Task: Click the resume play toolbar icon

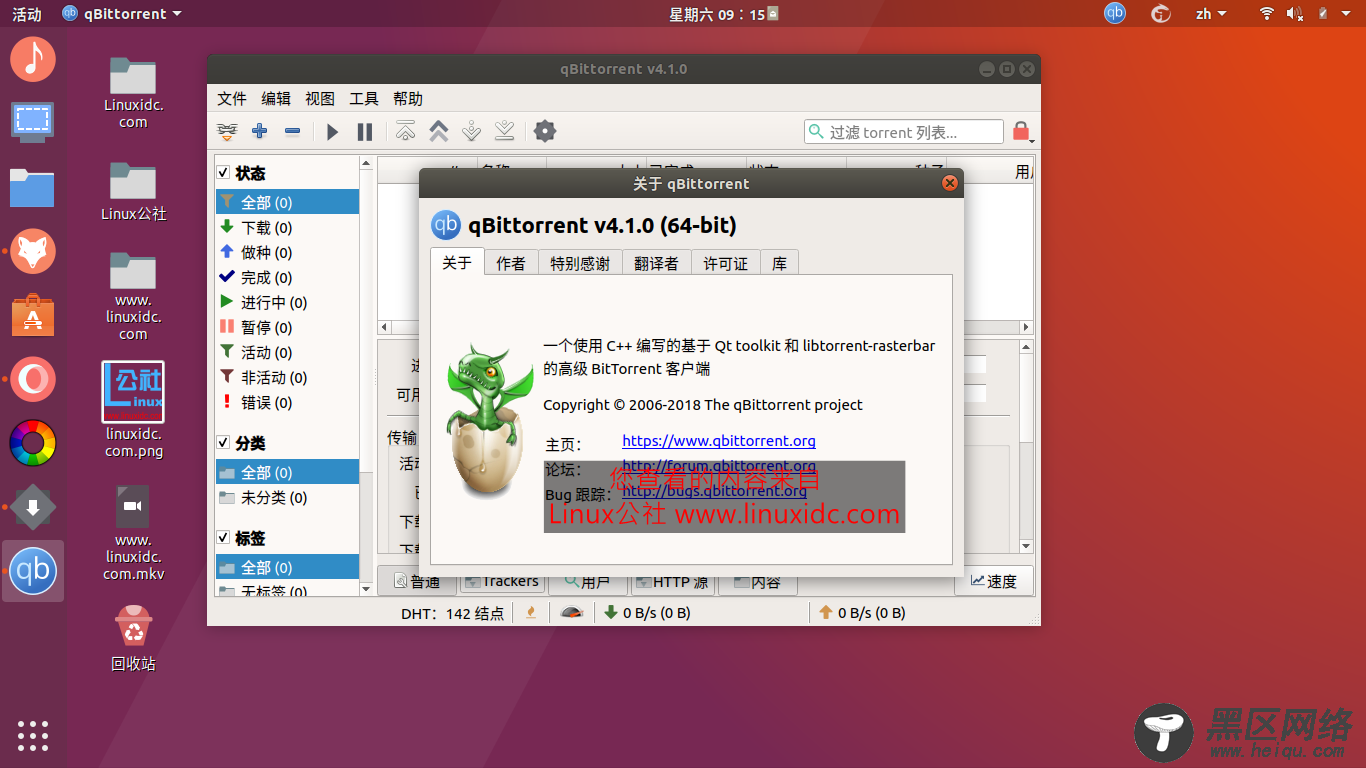Action: pyautogui.click(x=333, y=131)
